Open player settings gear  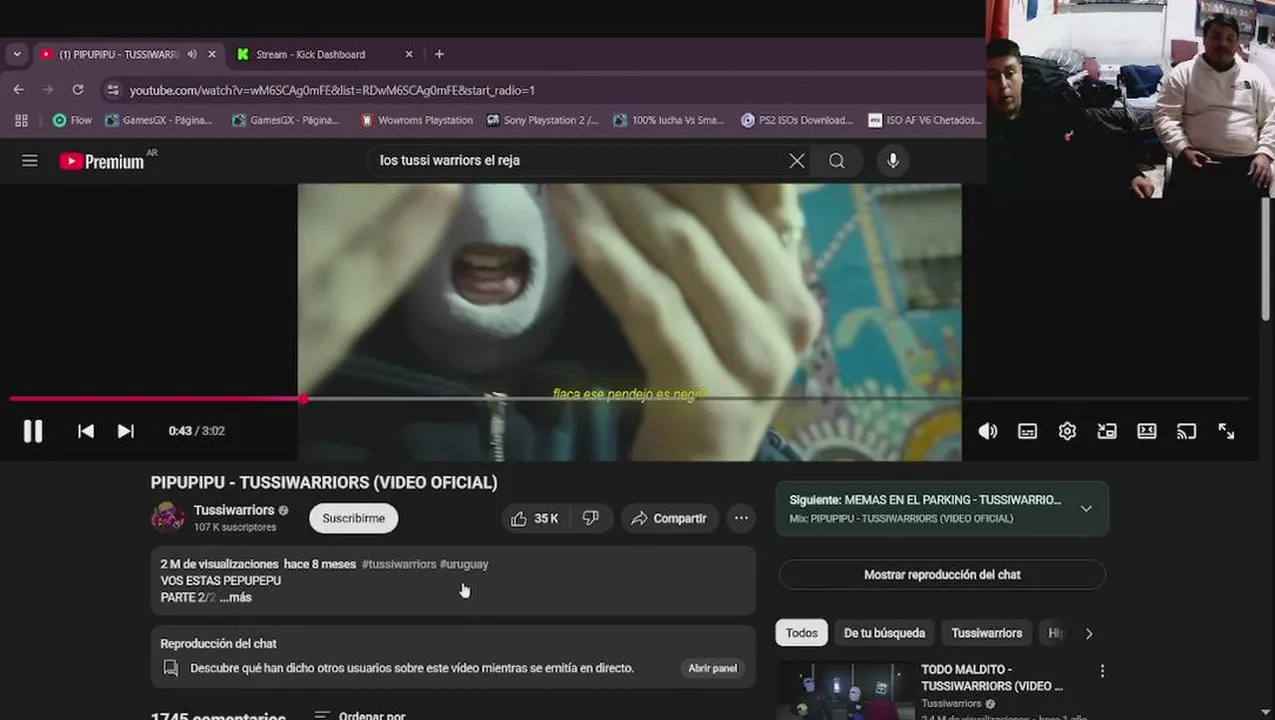coord(1067,431)
